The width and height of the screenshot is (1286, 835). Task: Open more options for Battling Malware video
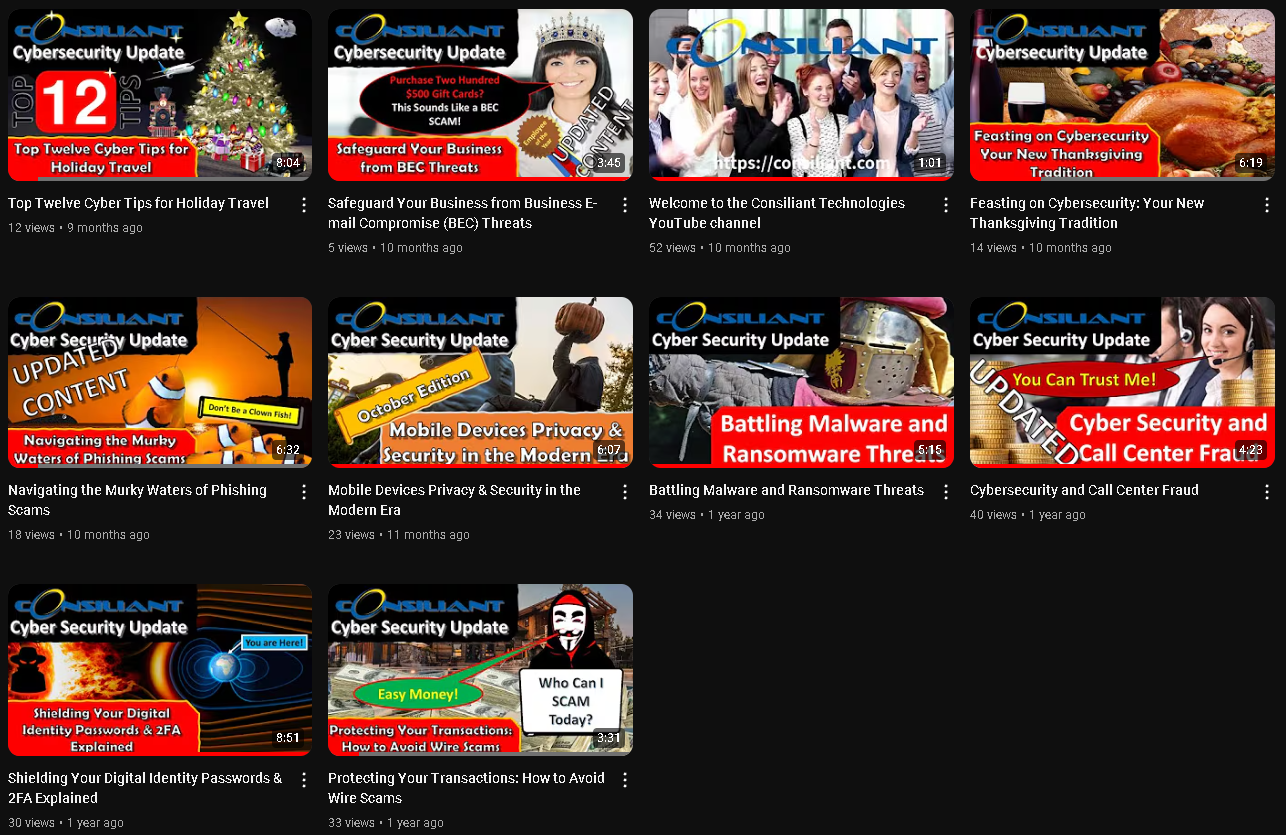(x=946, y=492)
